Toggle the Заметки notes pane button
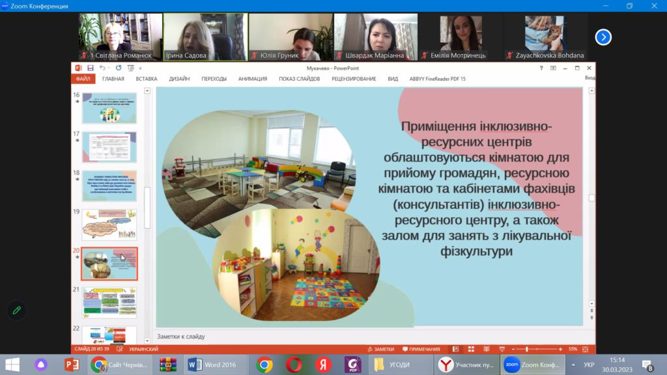 click(x=381, y=349)
